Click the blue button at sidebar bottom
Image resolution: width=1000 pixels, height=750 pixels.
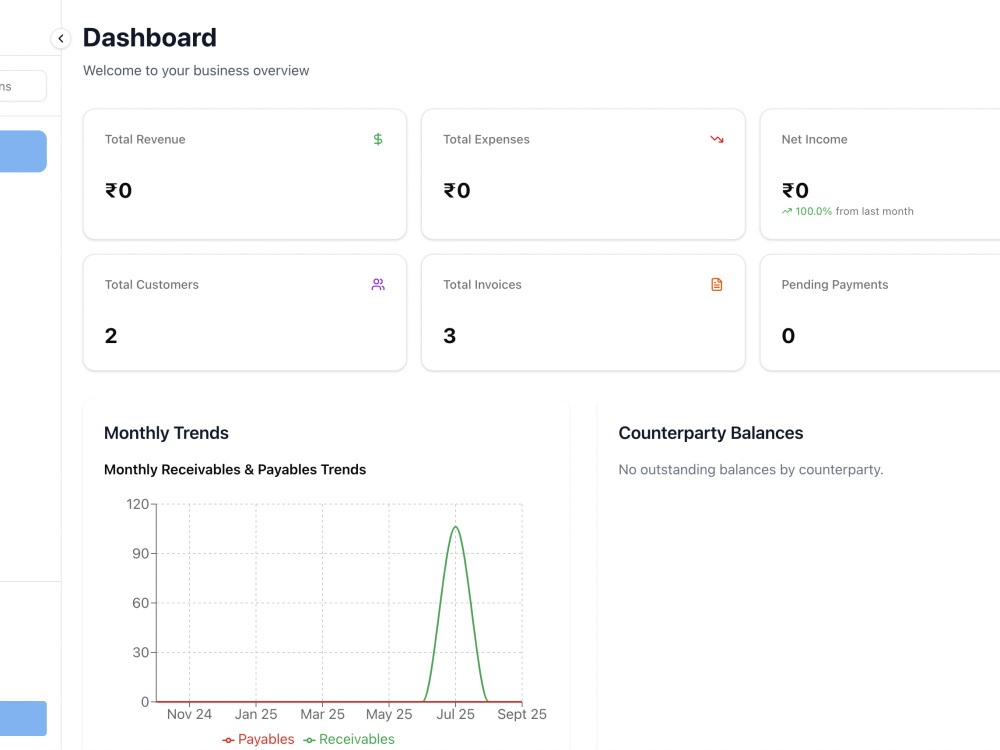pyautogui.click(x=23, y=718)
